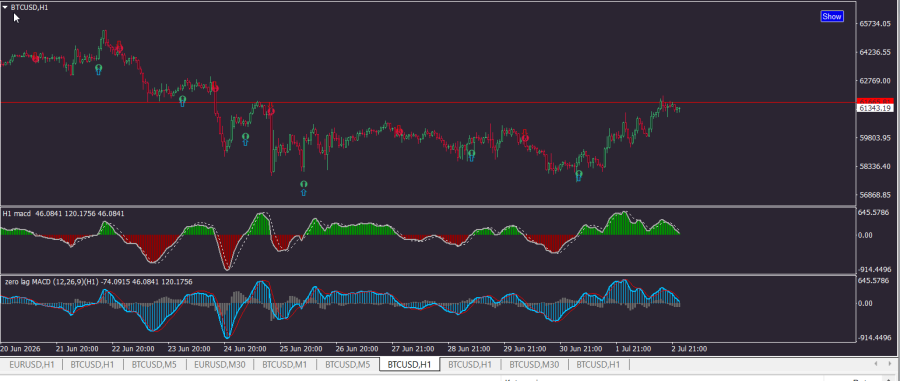Open the BTCUSD,H1 tab right of EURUSD,H1
The height and width of the screenshot is (381, 900).
pyautogui.click(x=92, y=364)
